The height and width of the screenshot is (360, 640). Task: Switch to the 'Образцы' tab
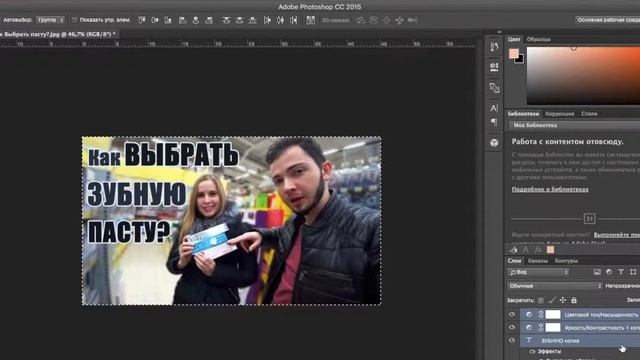538,39
